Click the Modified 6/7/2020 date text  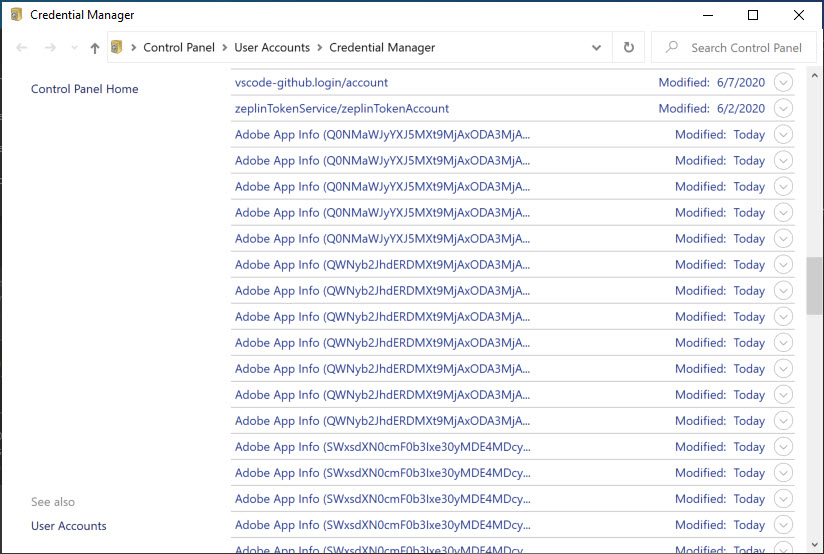(x=712, y=83)
